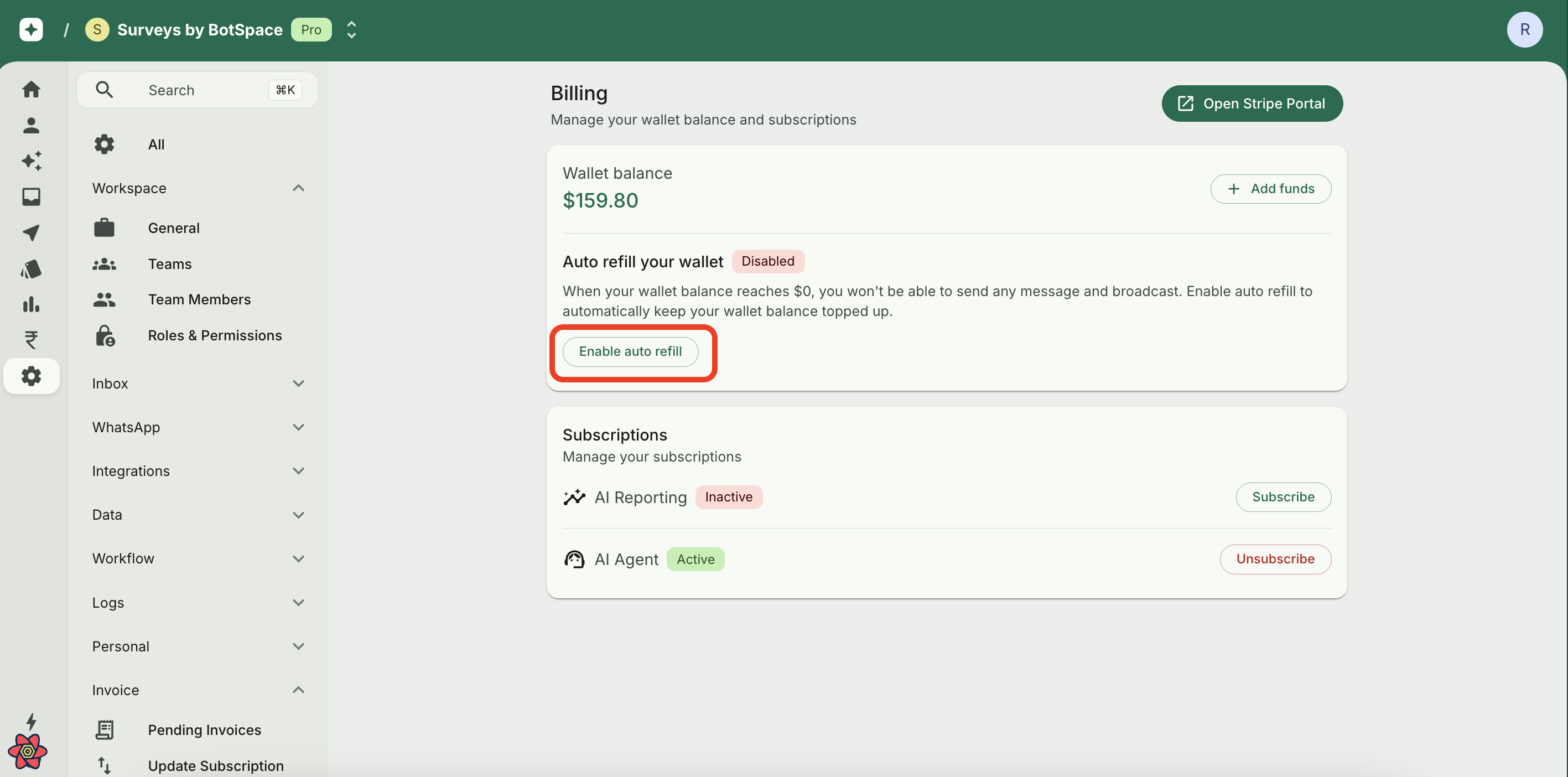1568x777 pixels.
Task: Click Open Stripe Portal button
Action: click(1252, 103)
